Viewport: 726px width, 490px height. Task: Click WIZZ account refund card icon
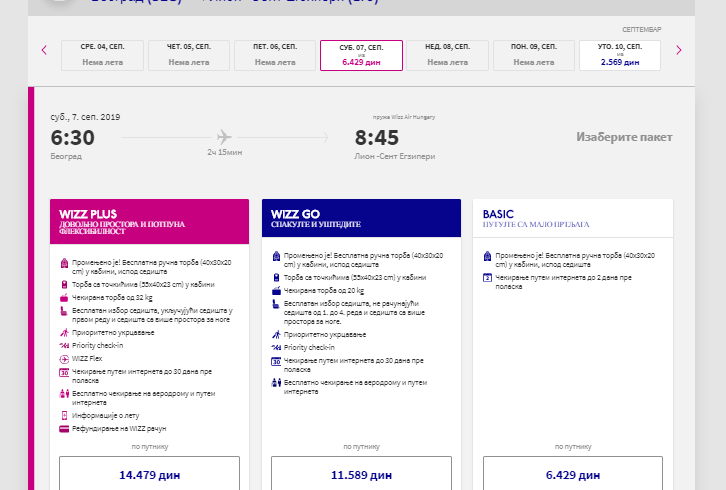coord(64,429)
